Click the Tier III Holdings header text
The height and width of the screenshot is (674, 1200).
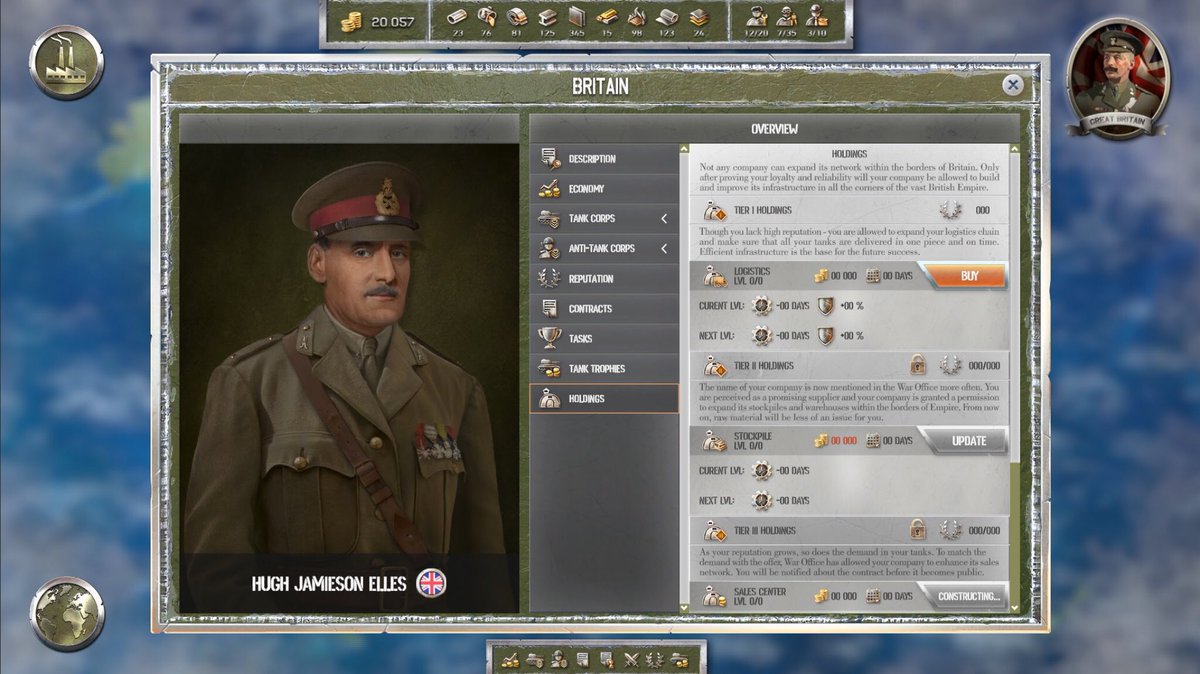tap(765, 530)
